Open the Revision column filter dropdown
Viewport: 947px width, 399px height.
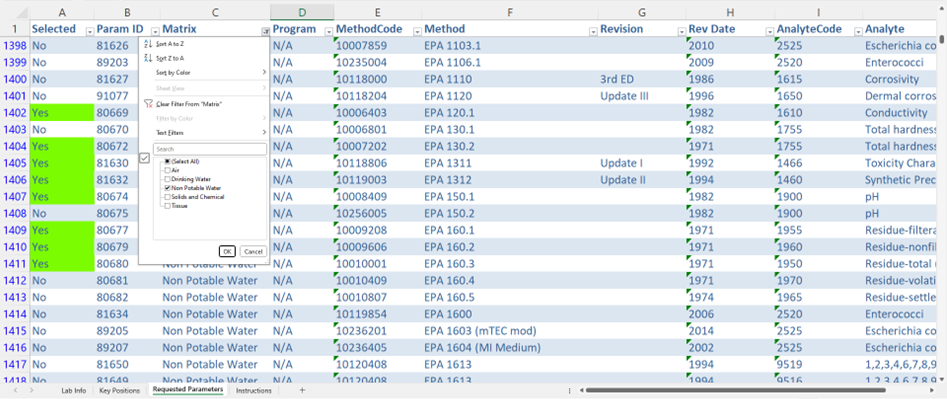pos(681,31)
